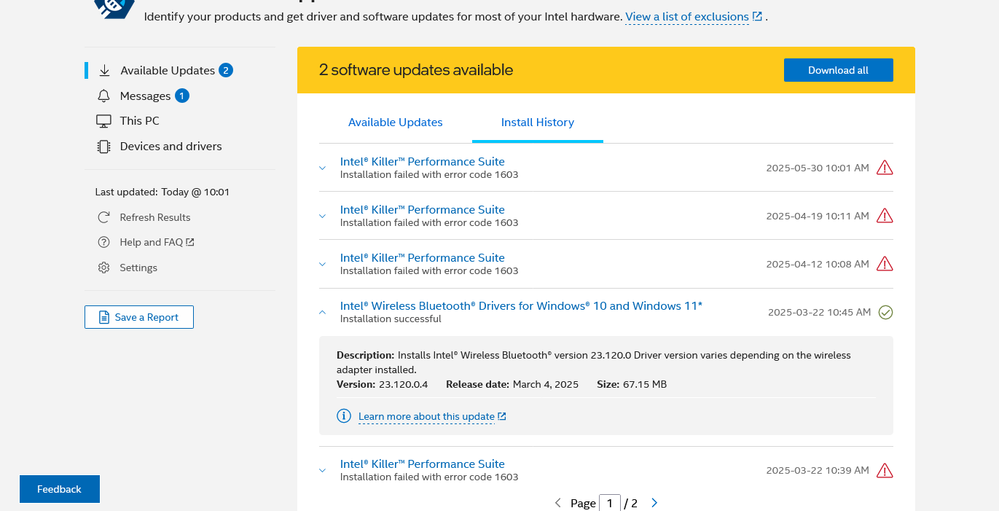Click the Settings gear icon
Image resolution: width=999 pixels, height=511 pixels.
pyautogui.click(x=103, y=268)
